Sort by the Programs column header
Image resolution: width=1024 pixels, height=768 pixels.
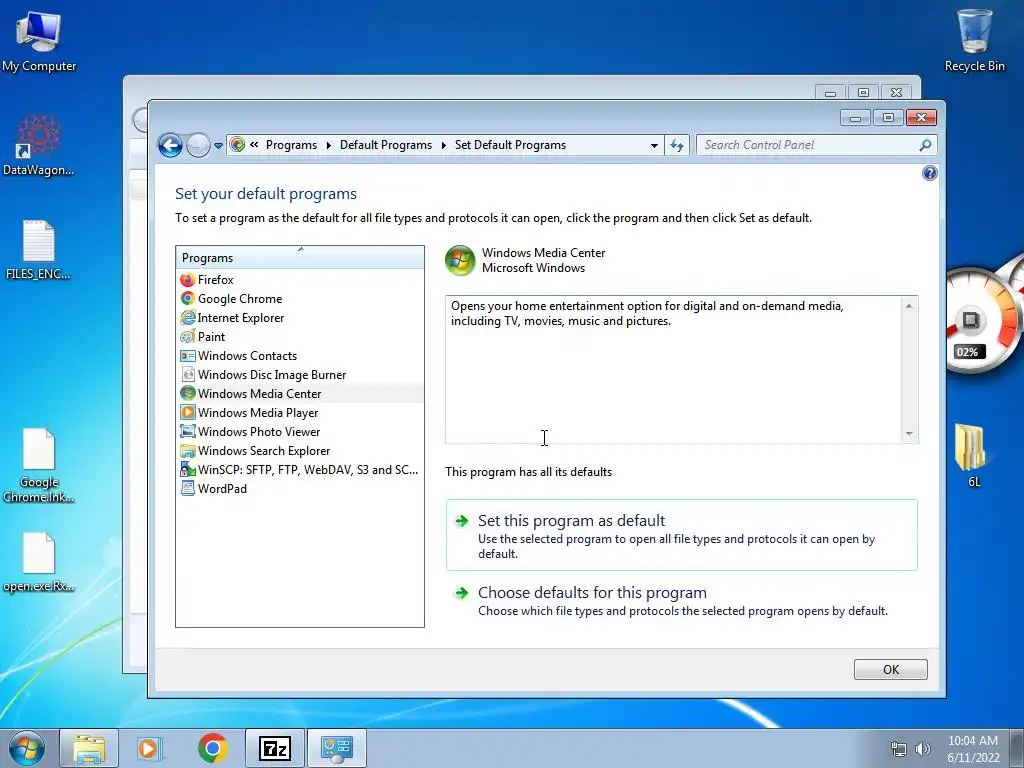(300, 258)
